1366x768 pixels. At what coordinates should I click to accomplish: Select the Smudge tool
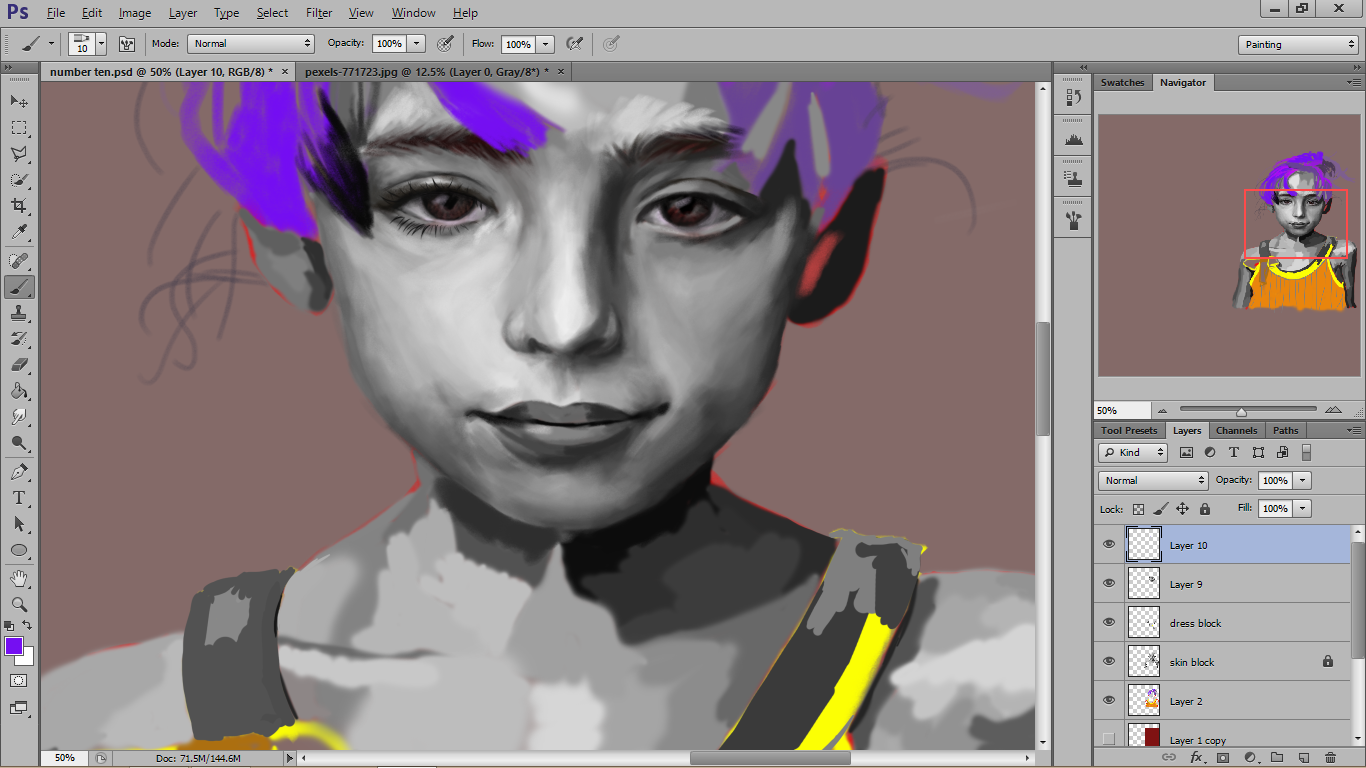19,417
